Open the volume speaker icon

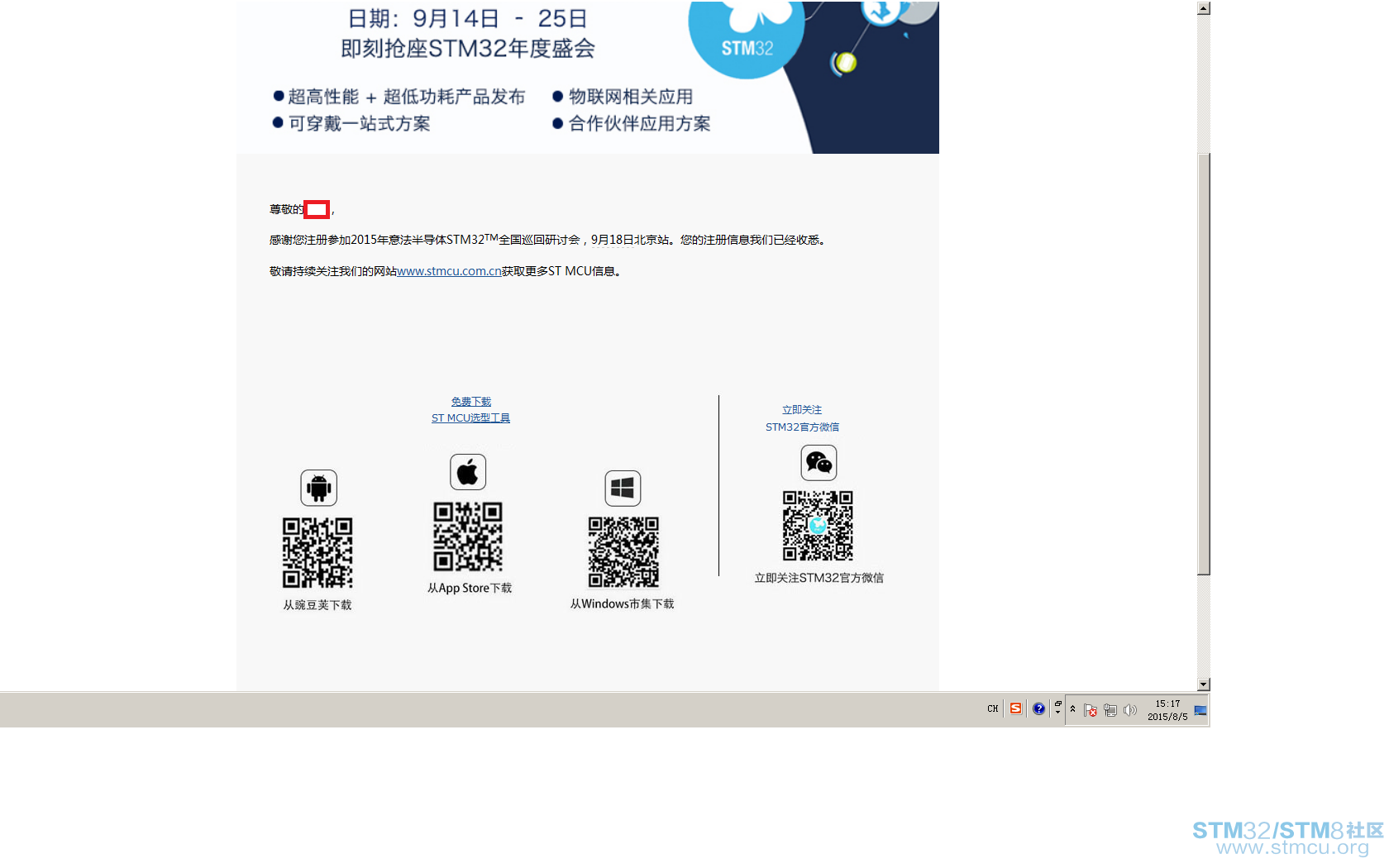coord(1130,710)
